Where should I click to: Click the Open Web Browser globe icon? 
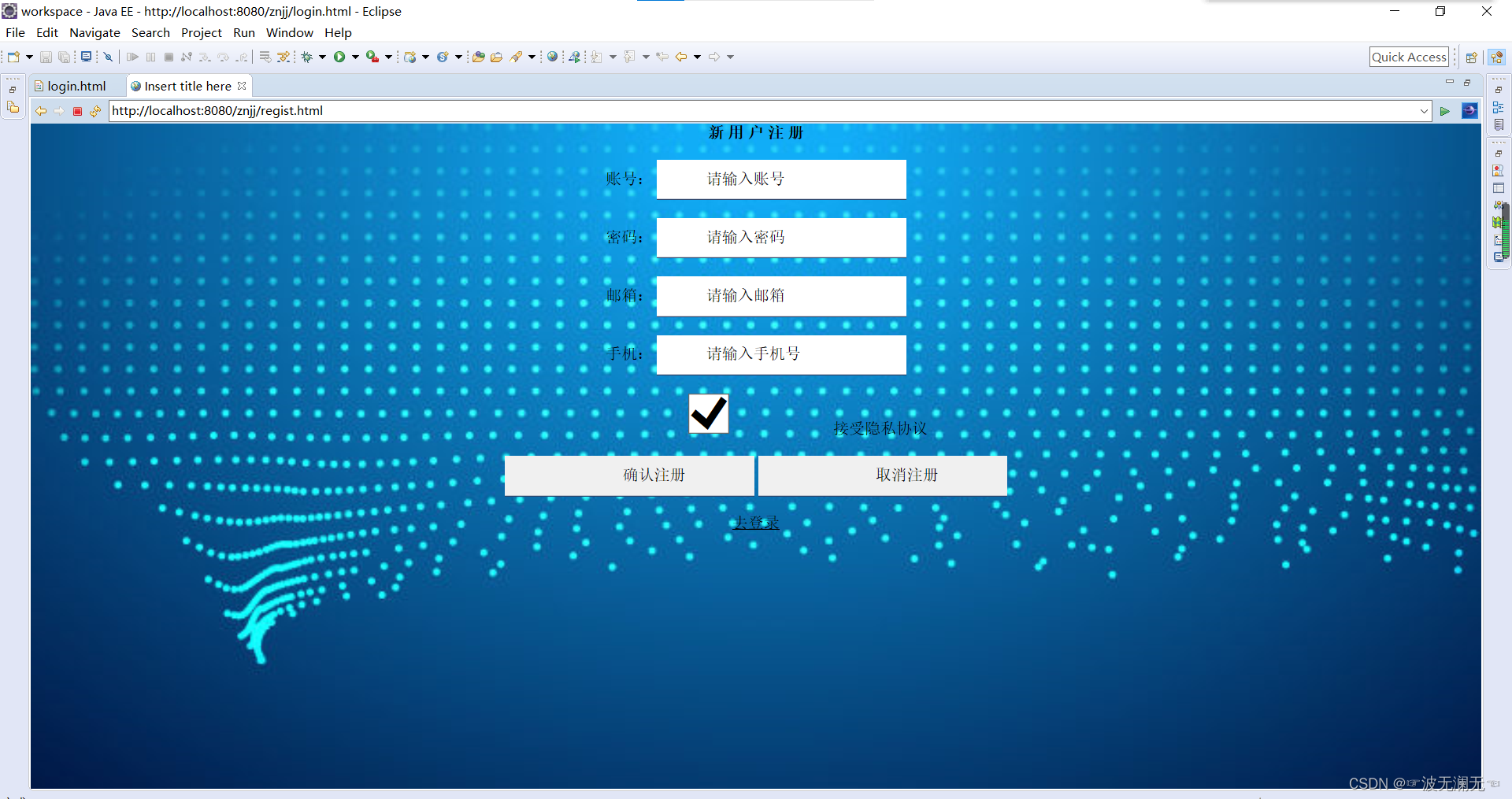coord(552,57)
